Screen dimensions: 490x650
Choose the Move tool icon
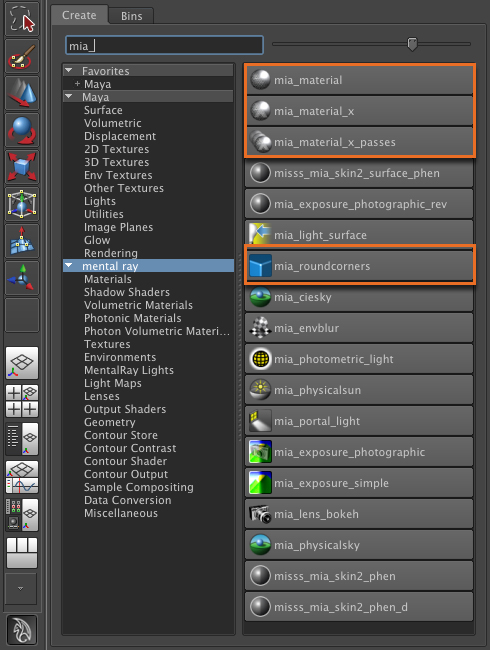point(22,93)
